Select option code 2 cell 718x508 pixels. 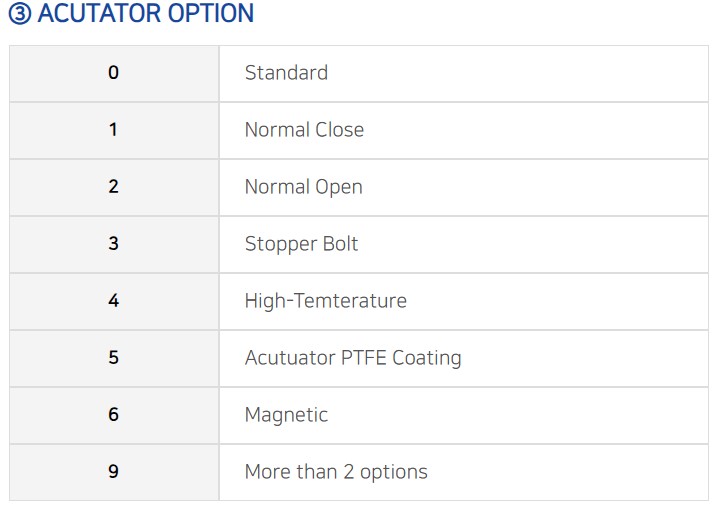click(x=114, y=187)
